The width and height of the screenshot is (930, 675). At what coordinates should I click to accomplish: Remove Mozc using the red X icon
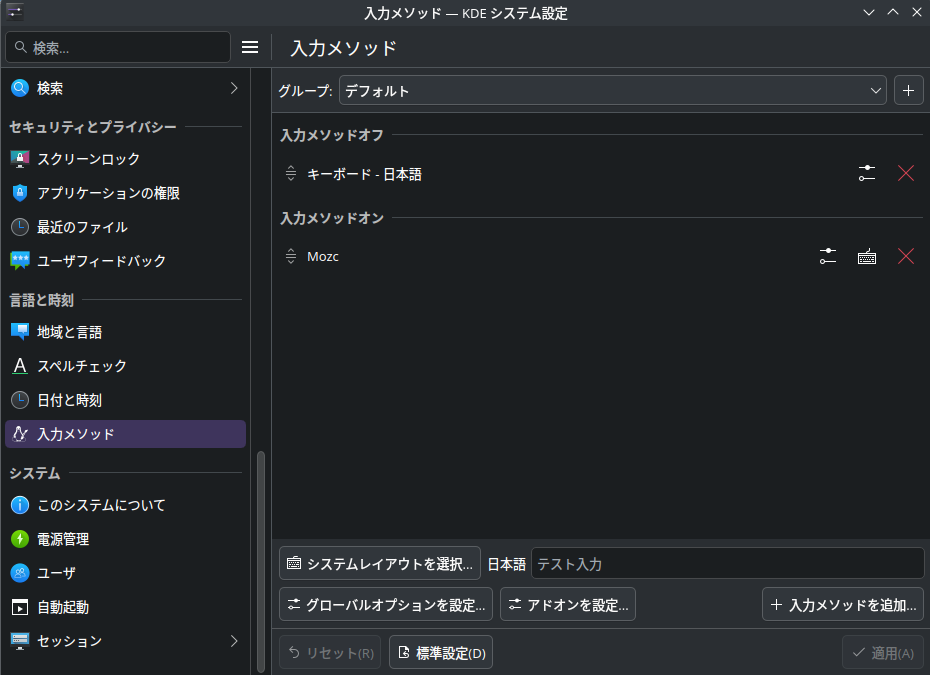pos(906,256)
